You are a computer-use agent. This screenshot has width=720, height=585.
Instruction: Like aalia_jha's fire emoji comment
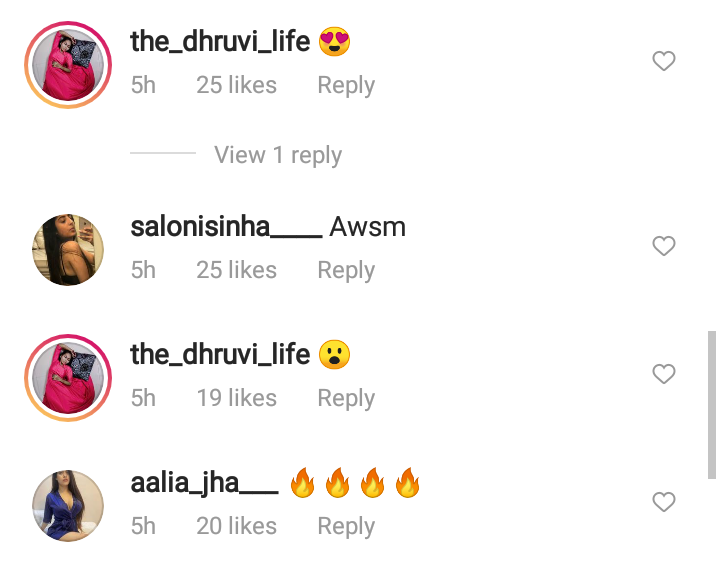[664, 501]
